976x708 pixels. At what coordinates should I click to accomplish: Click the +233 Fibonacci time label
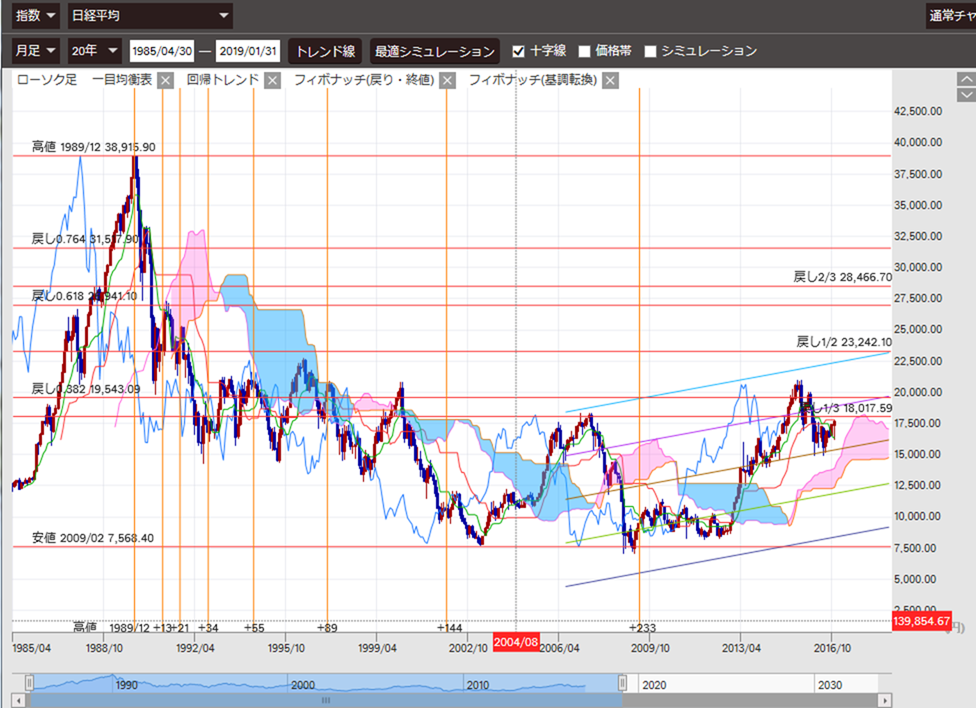[643, 628]
